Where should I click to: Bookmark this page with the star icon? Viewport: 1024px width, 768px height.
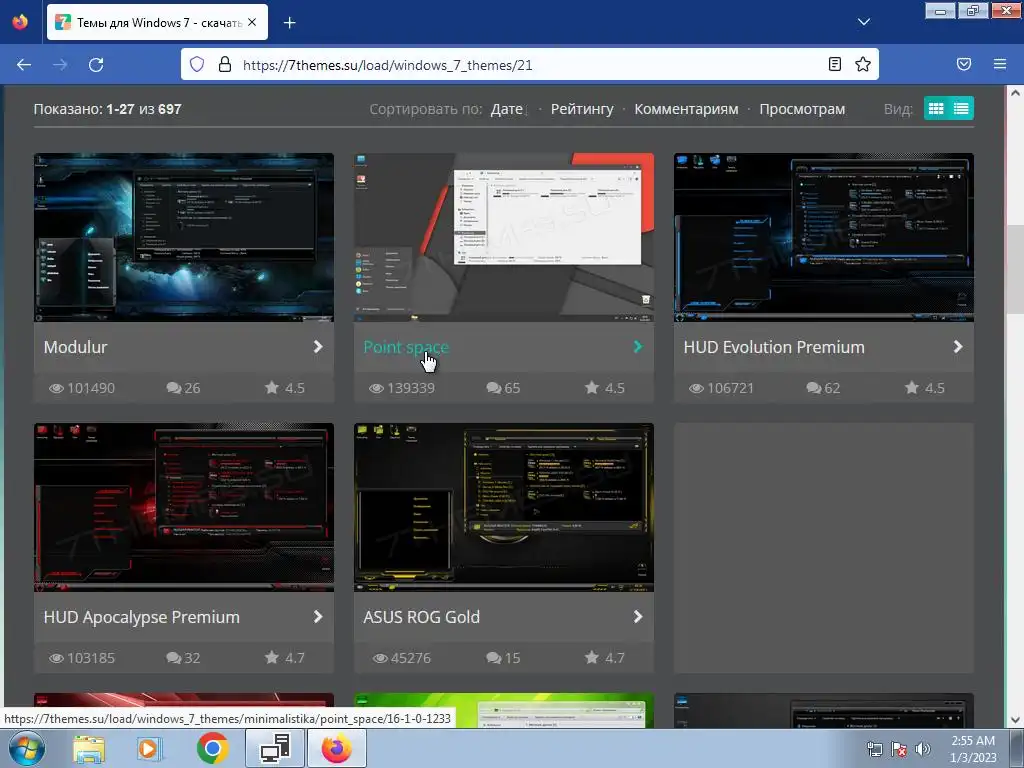tap(863, 64)
